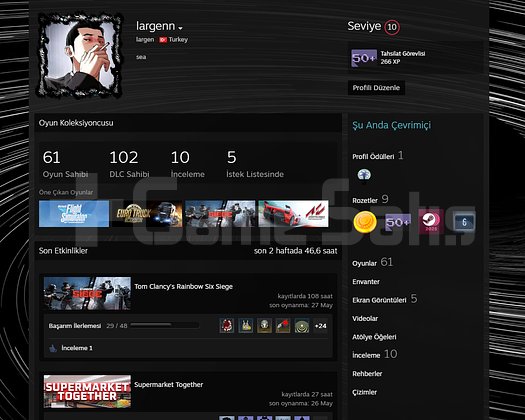Click the gold coin badge

point(365,222)
